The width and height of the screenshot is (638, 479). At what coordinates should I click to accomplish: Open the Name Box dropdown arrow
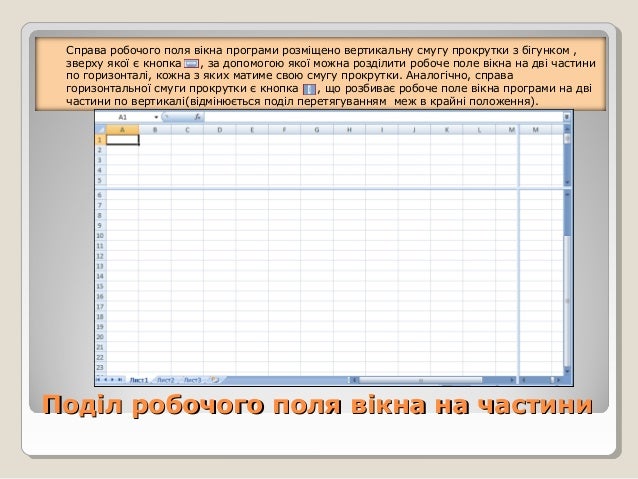click(x=156, y=117)
